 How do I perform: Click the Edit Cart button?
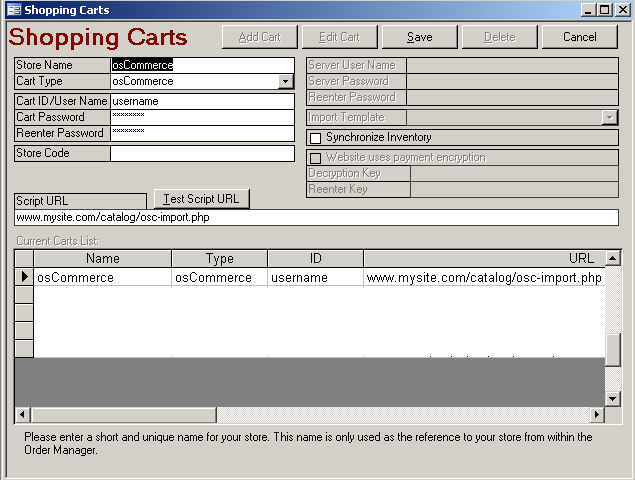(339, 37)
